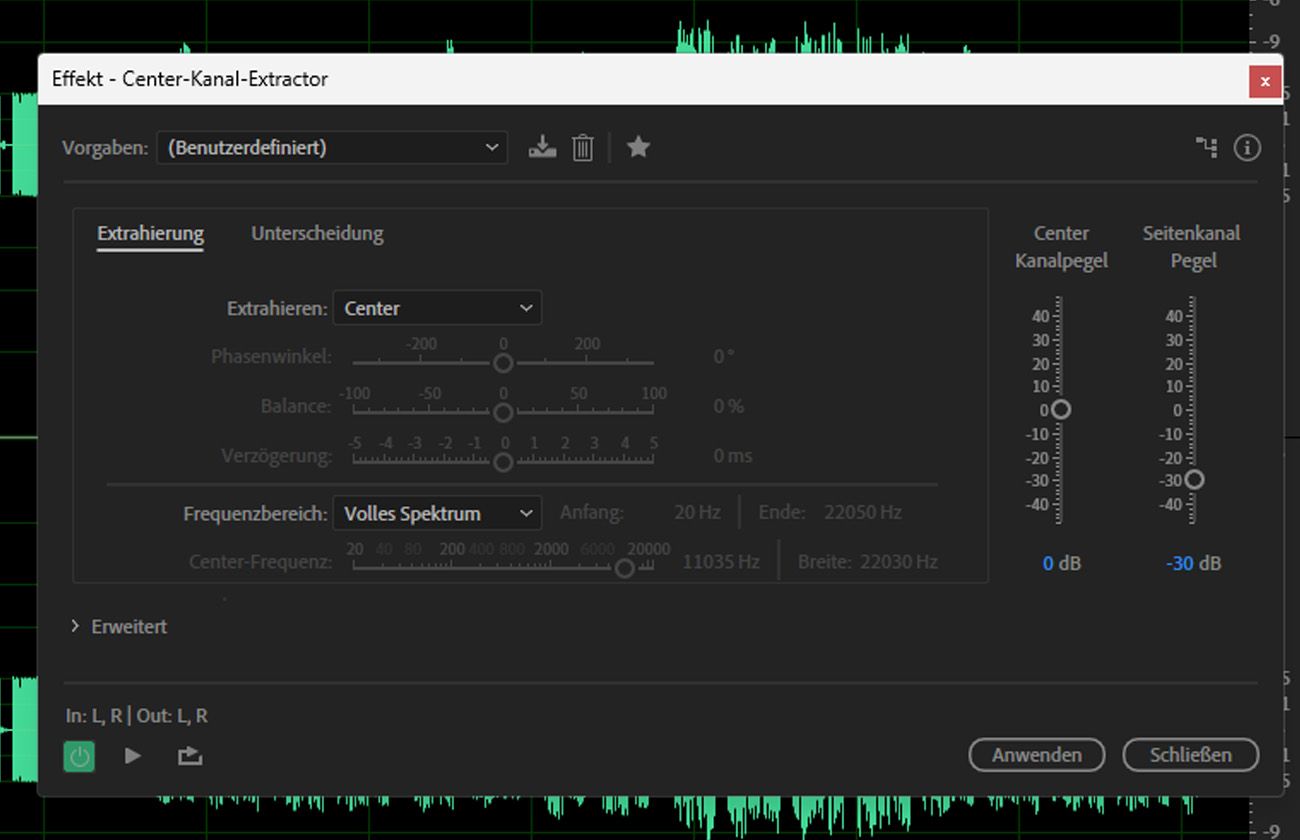Image resolution: width=1300 pixels, height=840 pixels.
Task: Click the Center Kanalpegel slider knob
Action: coord(1061,409)
